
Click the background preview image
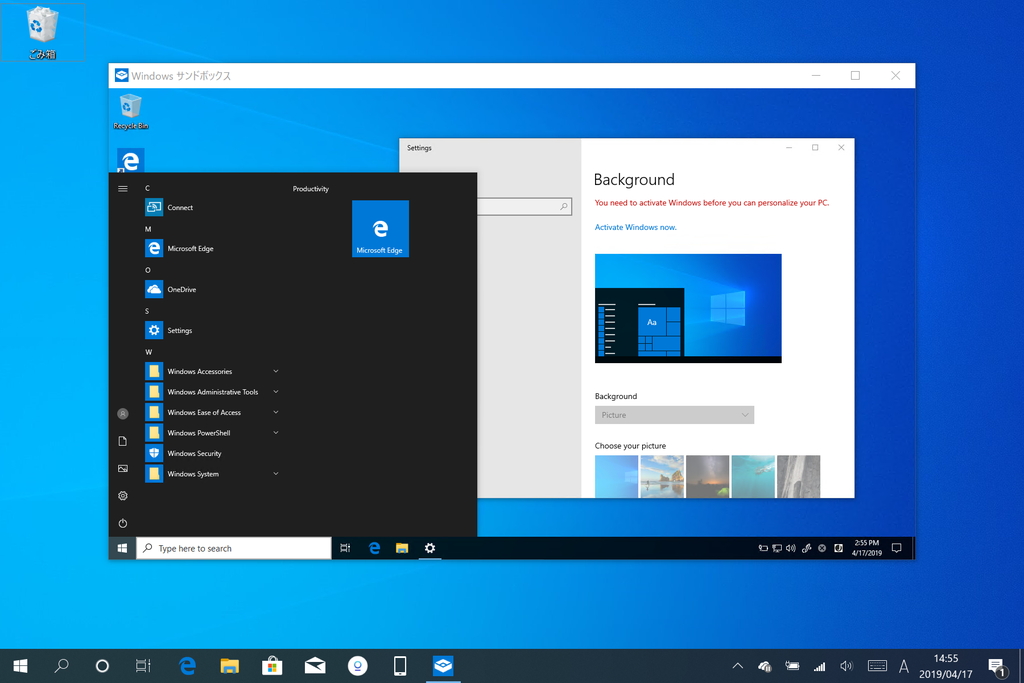click(x=688, y=308)
